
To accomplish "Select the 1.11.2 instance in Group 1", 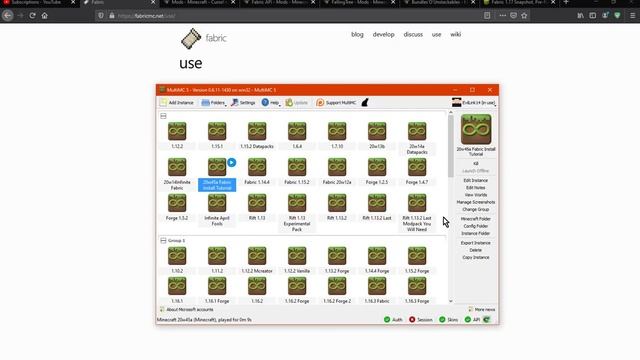I will (x=217, y=260).
